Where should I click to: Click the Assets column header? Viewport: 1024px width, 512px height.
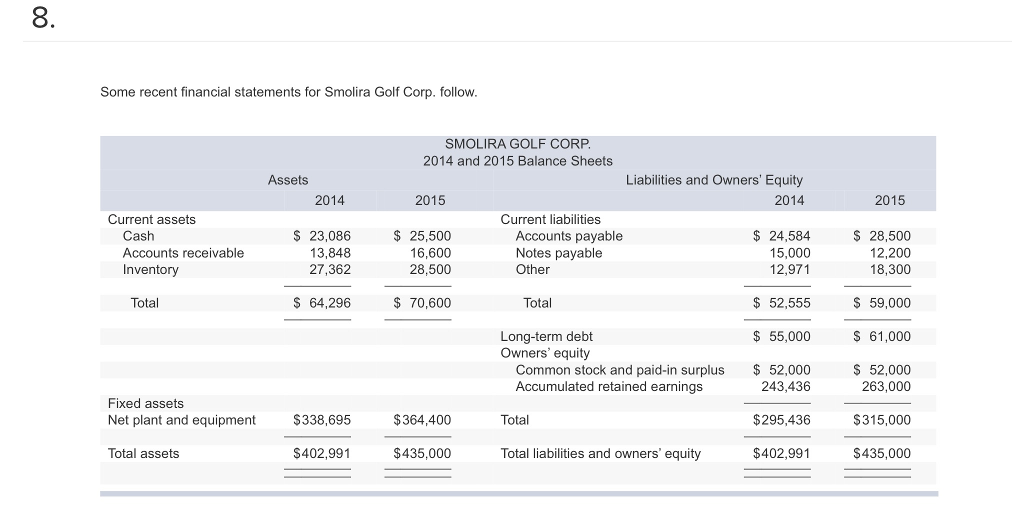(288, 180)
